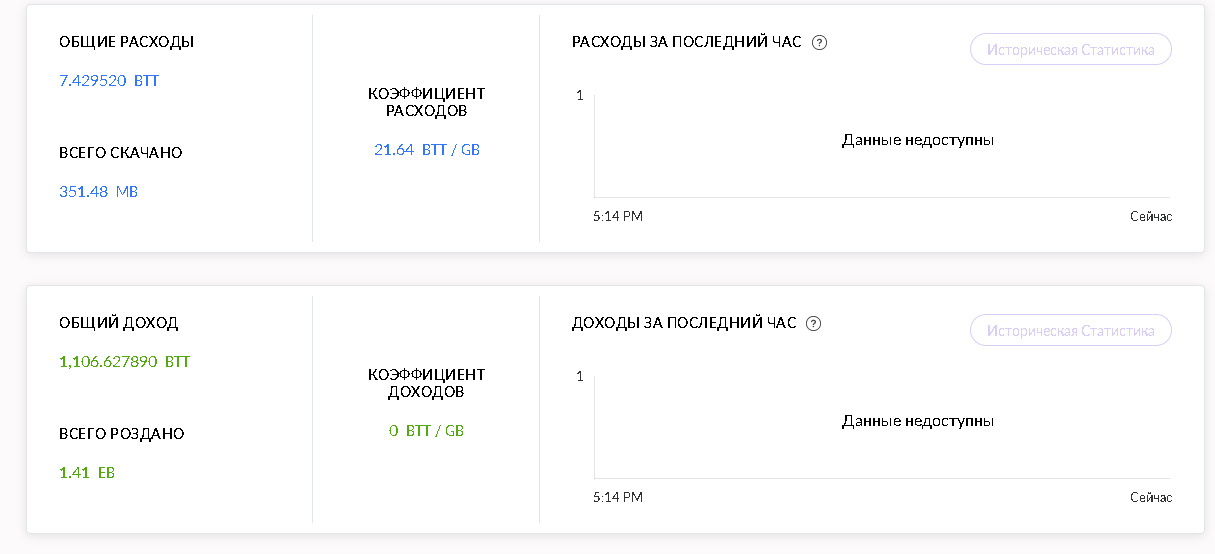The height and width of the screenshot is (554, 1215).
Task: Click help icon beside Расходы за последний час
Action: (x=819, y=42)
